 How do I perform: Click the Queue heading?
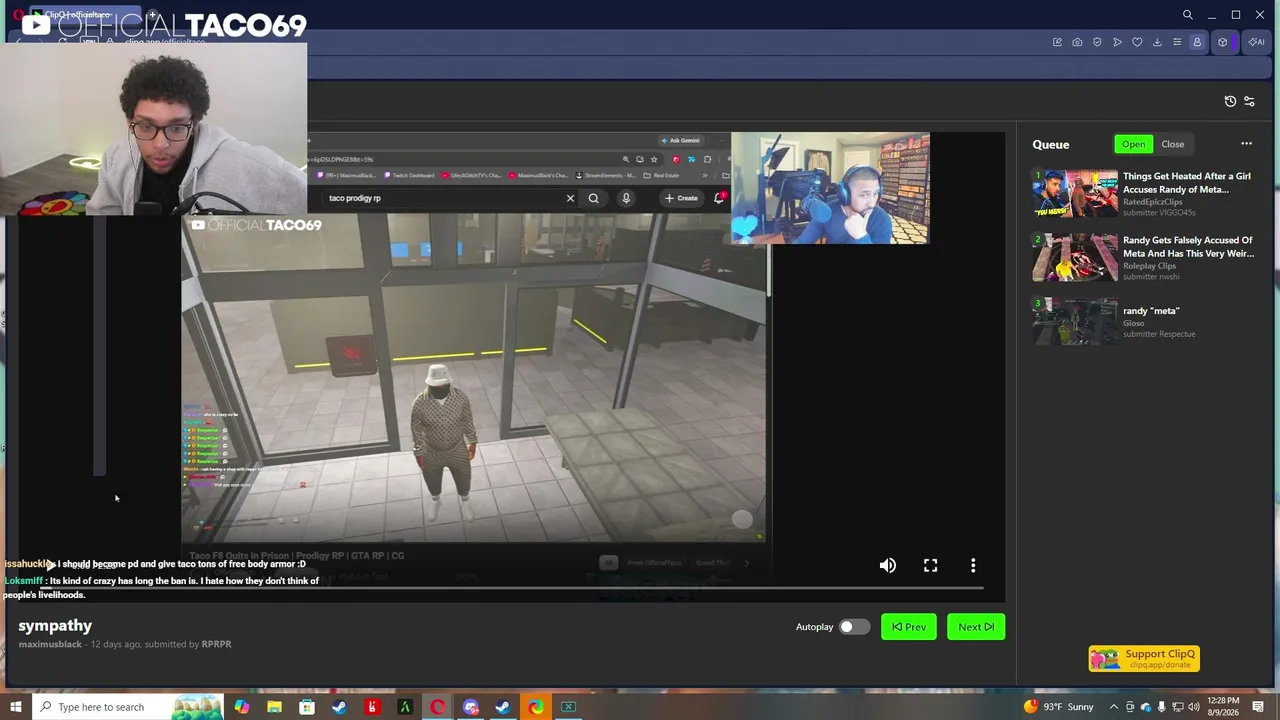click(1051, 144)
